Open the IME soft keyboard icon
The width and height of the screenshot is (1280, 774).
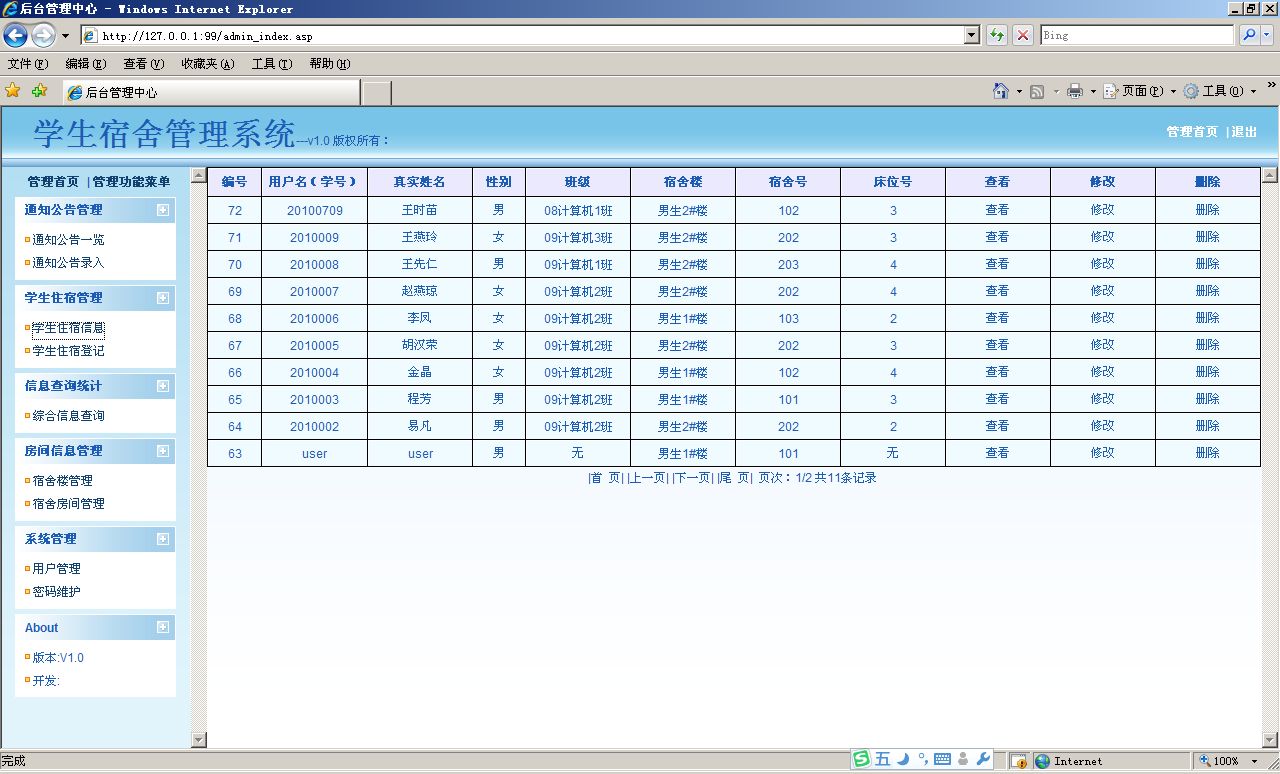point(942,760)
